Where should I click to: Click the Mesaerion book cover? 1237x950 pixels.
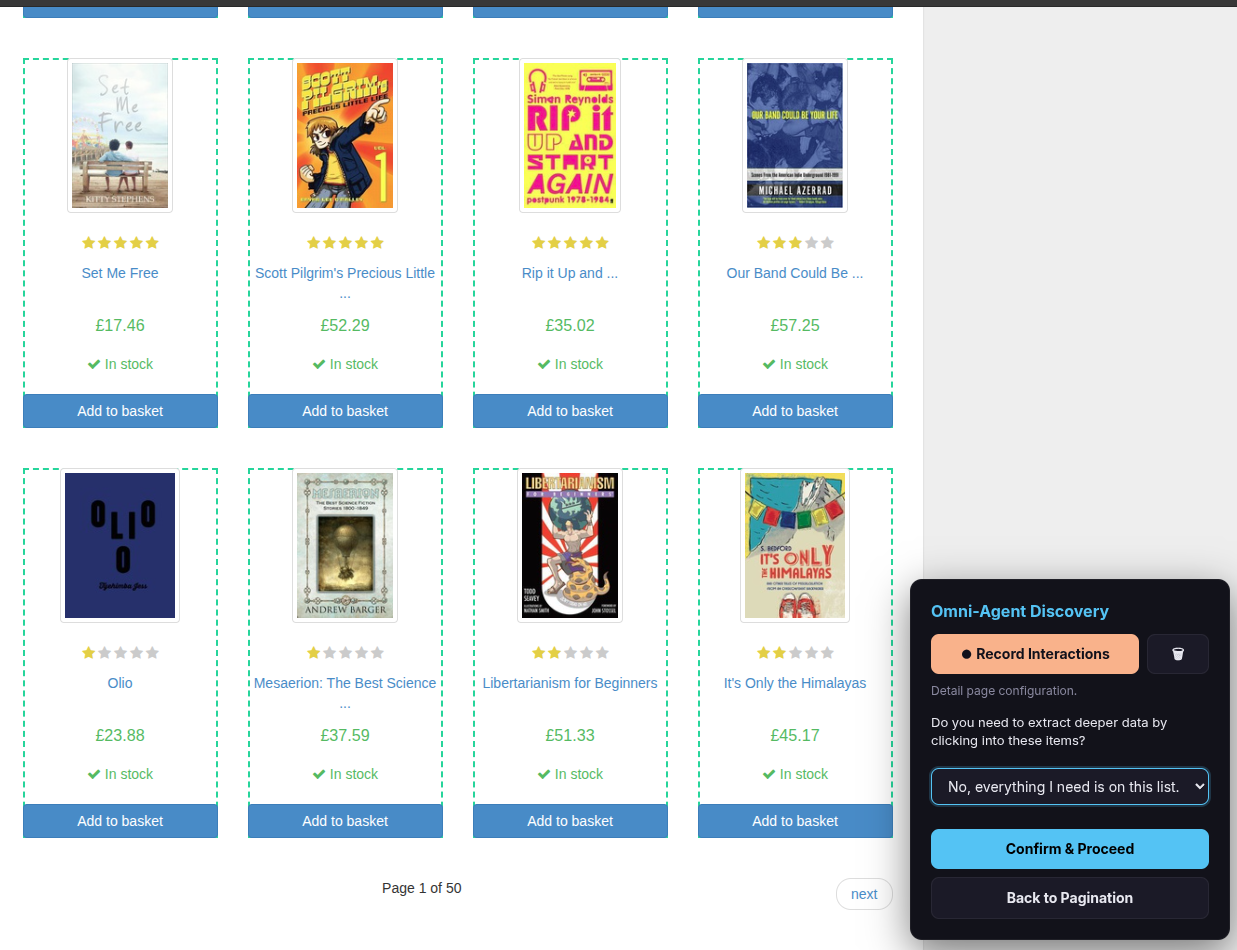(x=345, y=545)
